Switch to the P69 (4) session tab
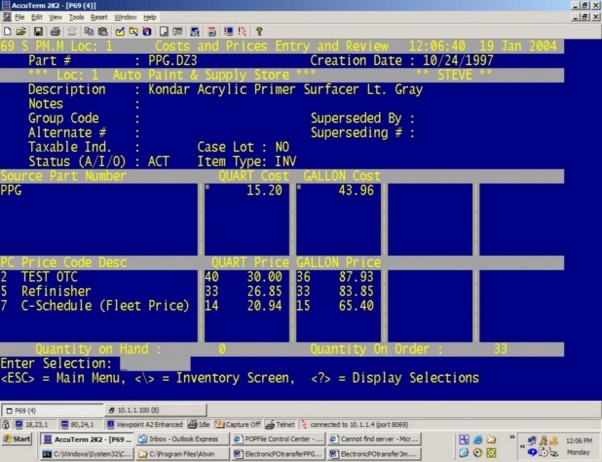The width and height of the screenshot is (602, 462). pos(52,410)
